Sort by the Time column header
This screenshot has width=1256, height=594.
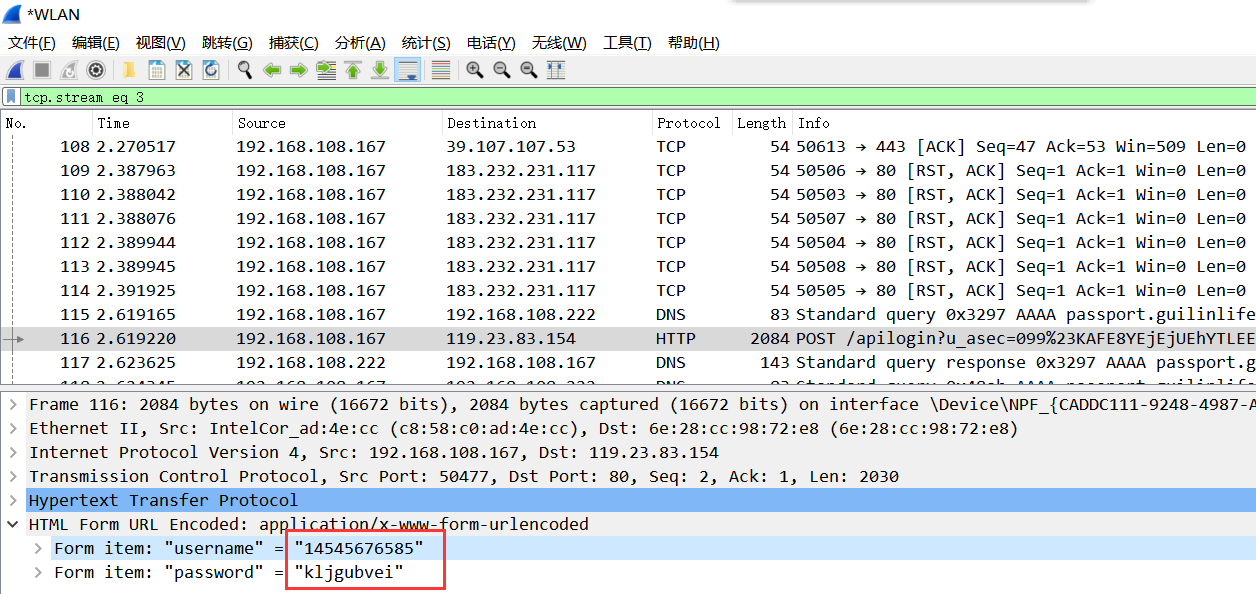point(162,123)
